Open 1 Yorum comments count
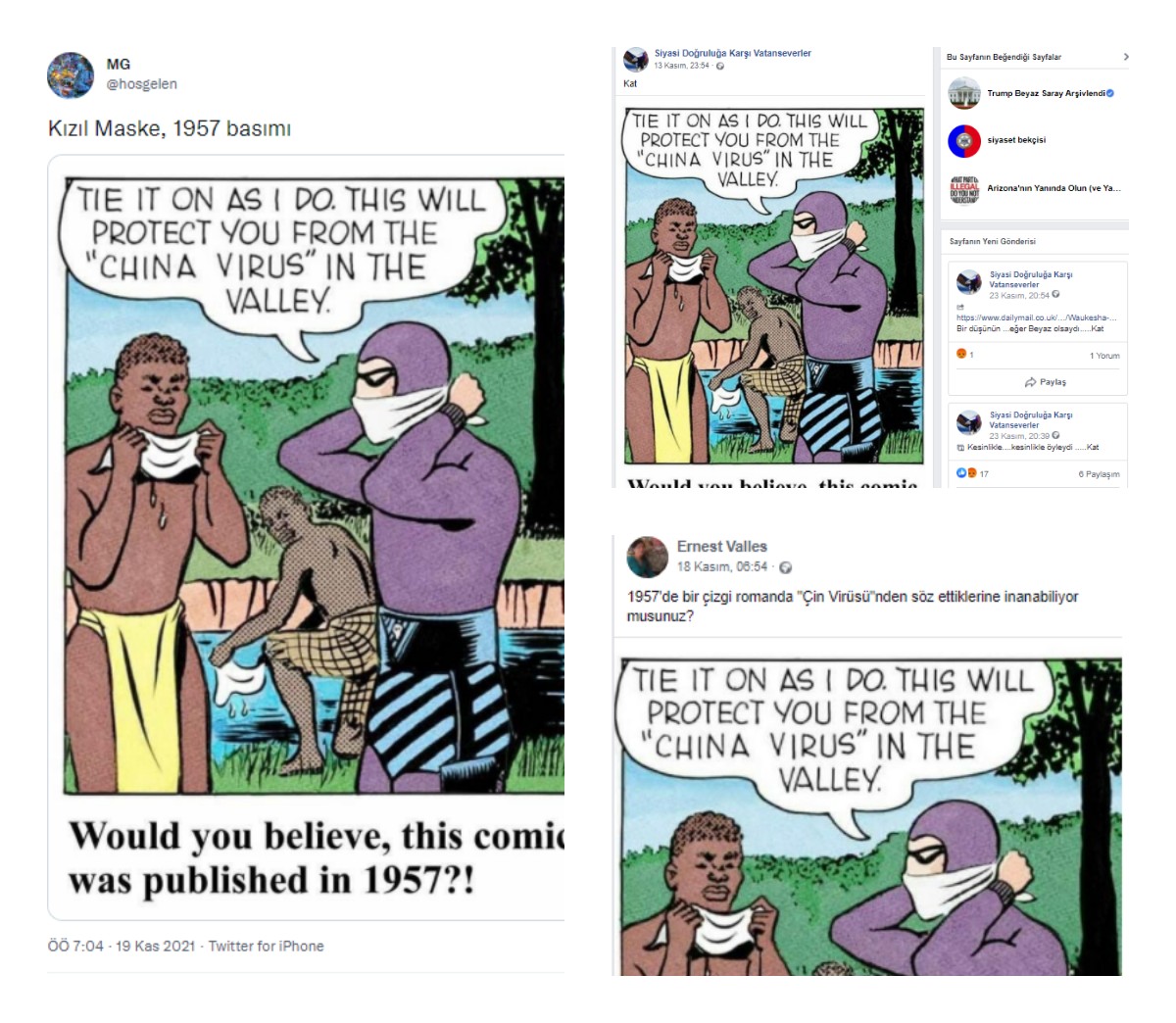The image size is (1176, 1023). click(x=1104, y=356)
